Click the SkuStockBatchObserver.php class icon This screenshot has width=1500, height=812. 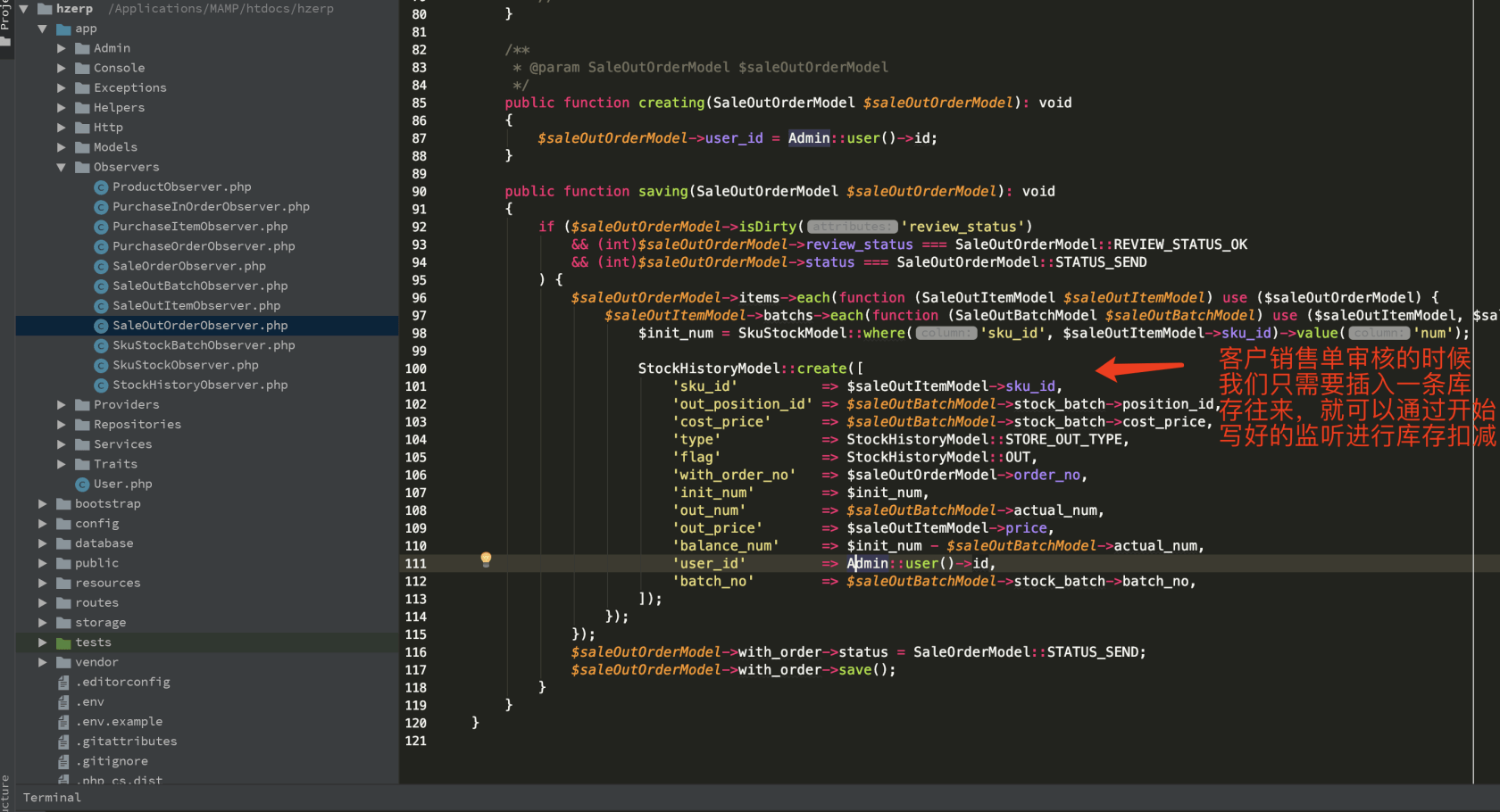tap(101, 345)
